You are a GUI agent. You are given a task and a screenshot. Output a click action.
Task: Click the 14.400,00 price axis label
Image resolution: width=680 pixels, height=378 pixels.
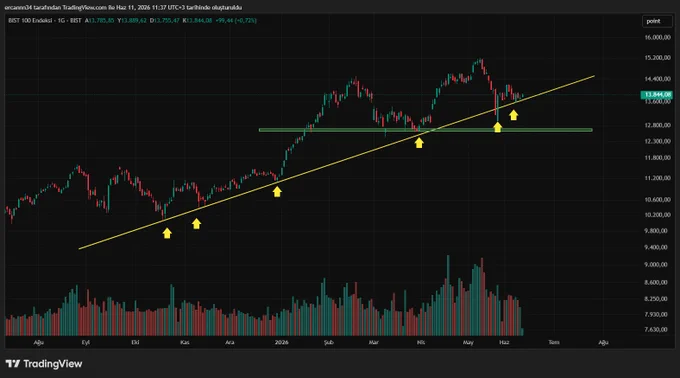coord(657,79)
